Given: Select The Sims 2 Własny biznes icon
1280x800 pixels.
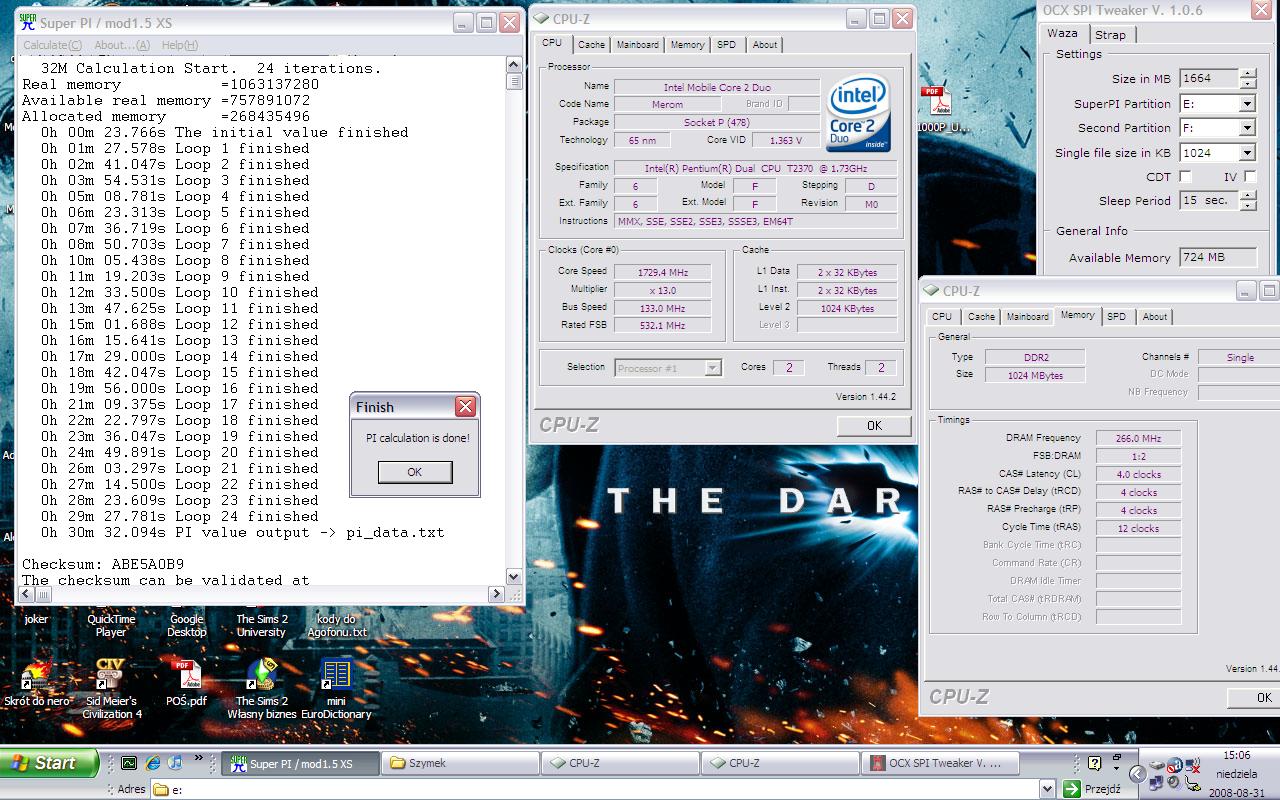Looking at the screenshot, I should [261, 689].
